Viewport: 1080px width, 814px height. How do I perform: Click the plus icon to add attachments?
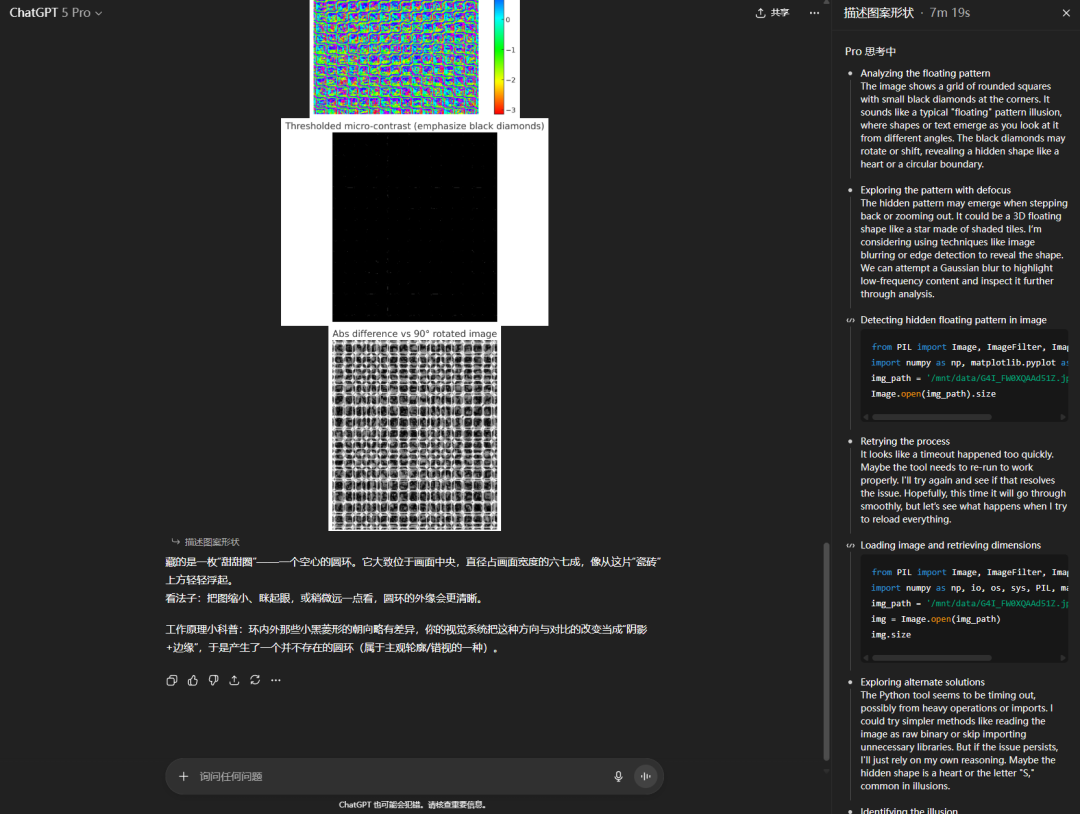click(183, 776)
